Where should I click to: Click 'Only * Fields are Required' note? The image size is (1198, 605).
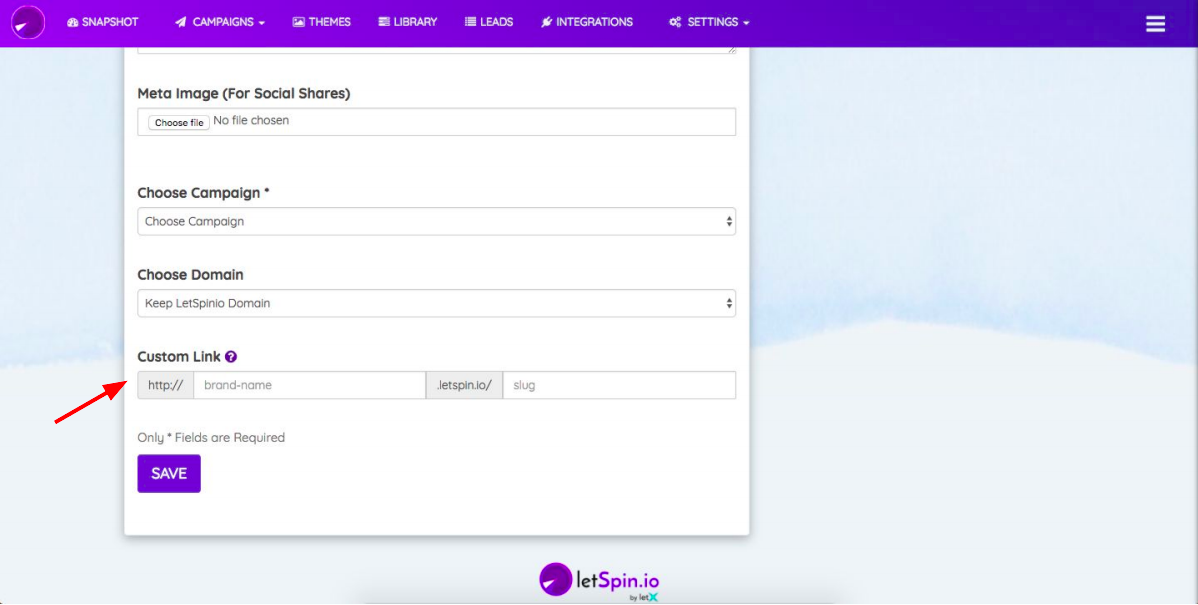[x=211, y=438]
